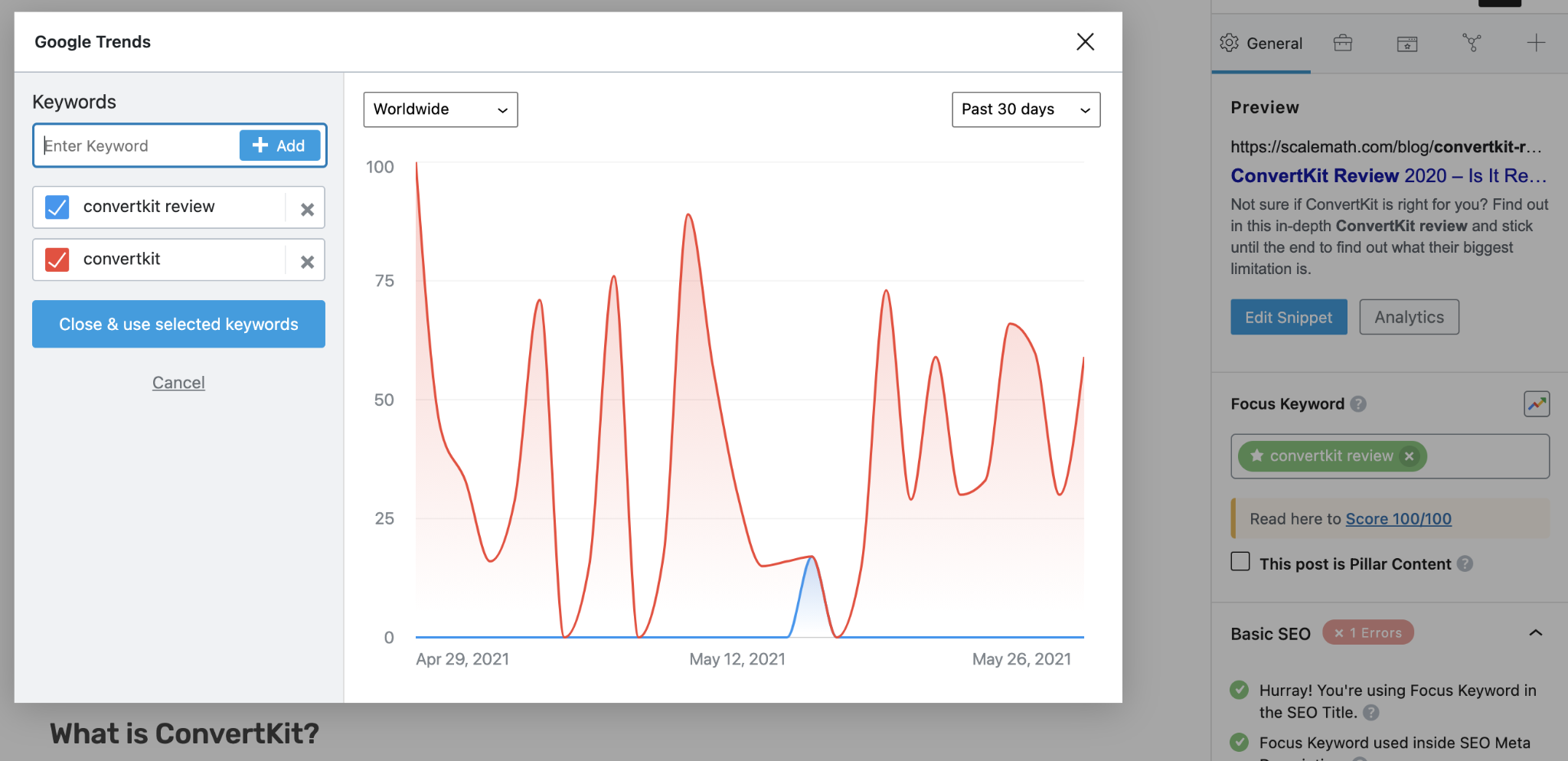Open the Social share tab icon
The height and width of the screenshot is (761, 1568).
1472,43
